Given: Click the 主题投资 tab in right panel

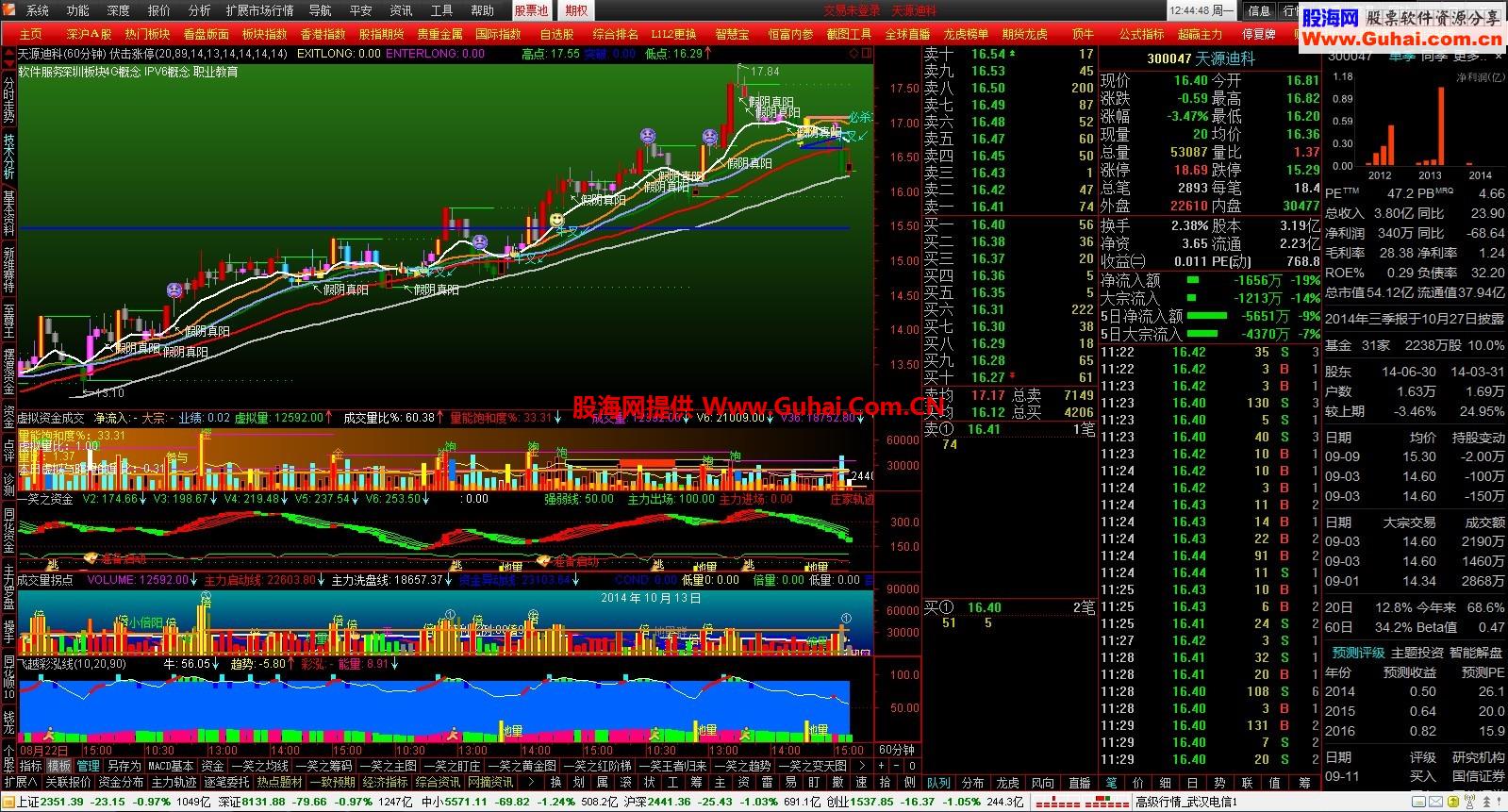Looking at the screenshot, I should coord(1417,653).
